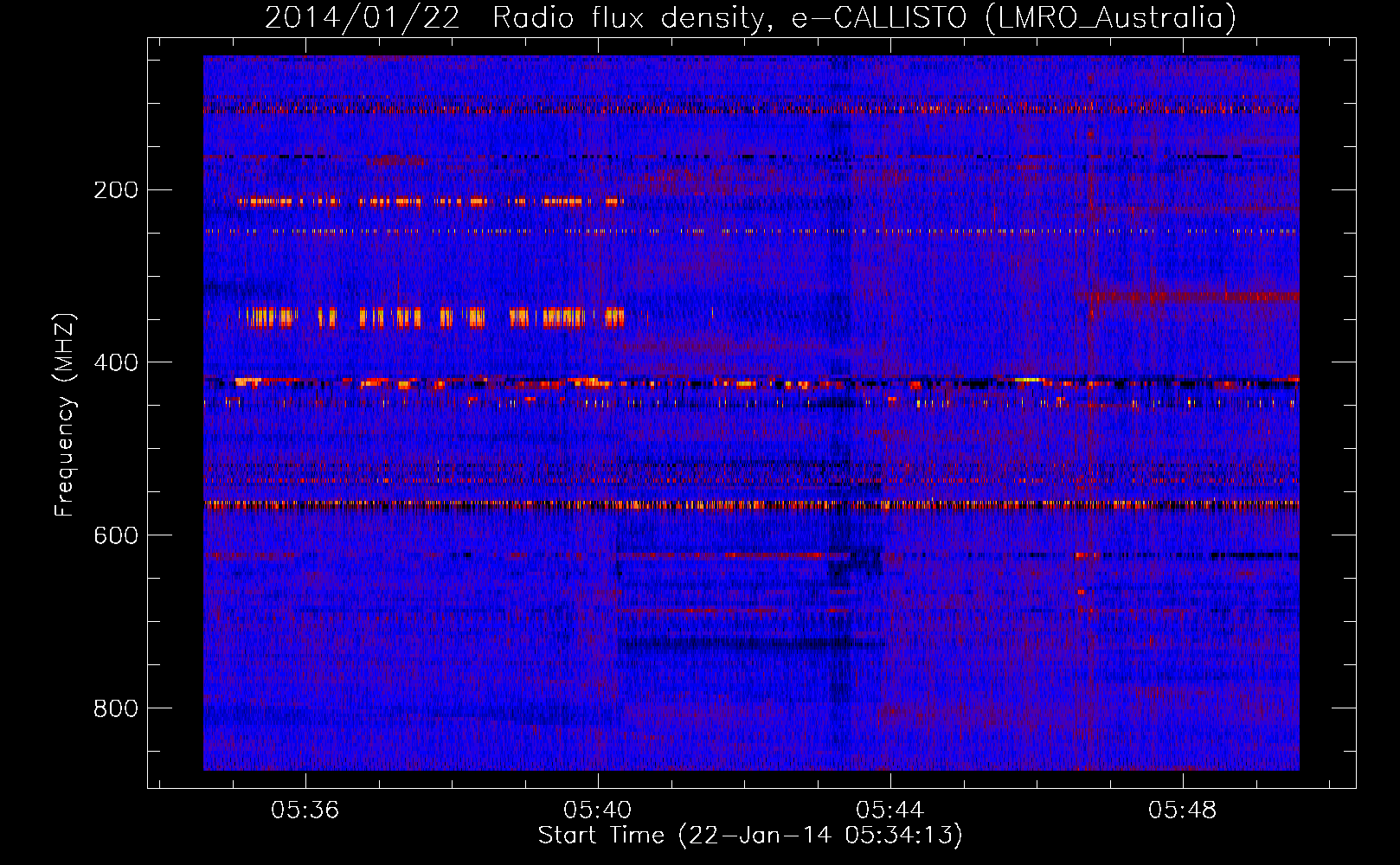Click the 200 frequency tick label
Image resolution: width=1400 pixels, height=865 pixels.
click(116, 190)
